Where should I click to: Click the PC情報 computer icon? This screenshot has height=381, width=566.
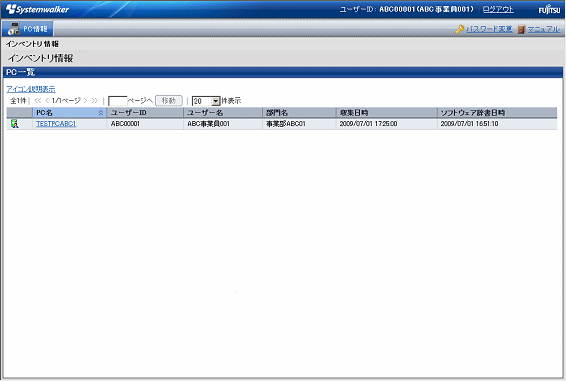(x=14, y=29)
